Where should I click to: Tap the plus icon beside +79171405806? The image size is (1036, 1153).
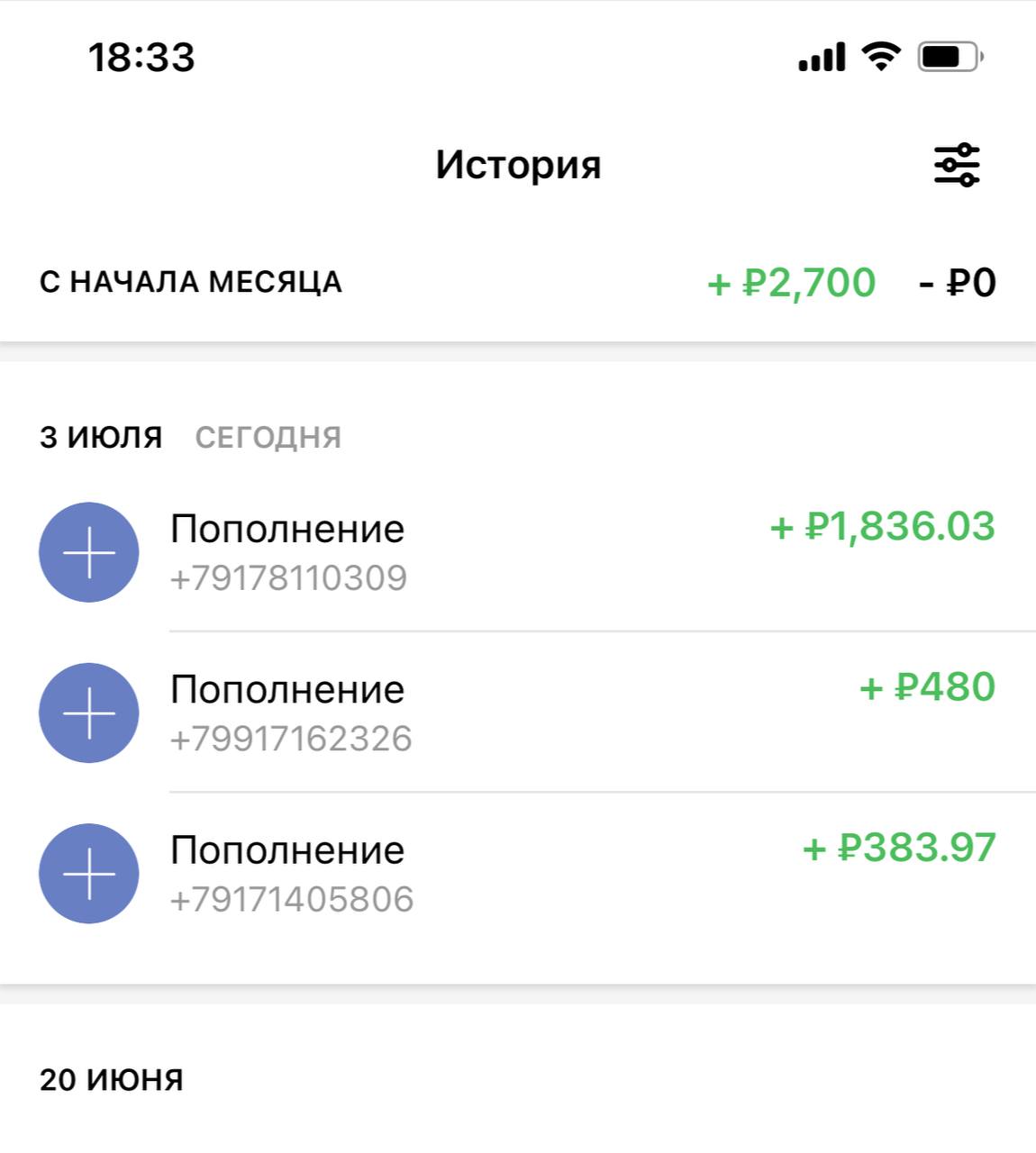click(89, 873)
